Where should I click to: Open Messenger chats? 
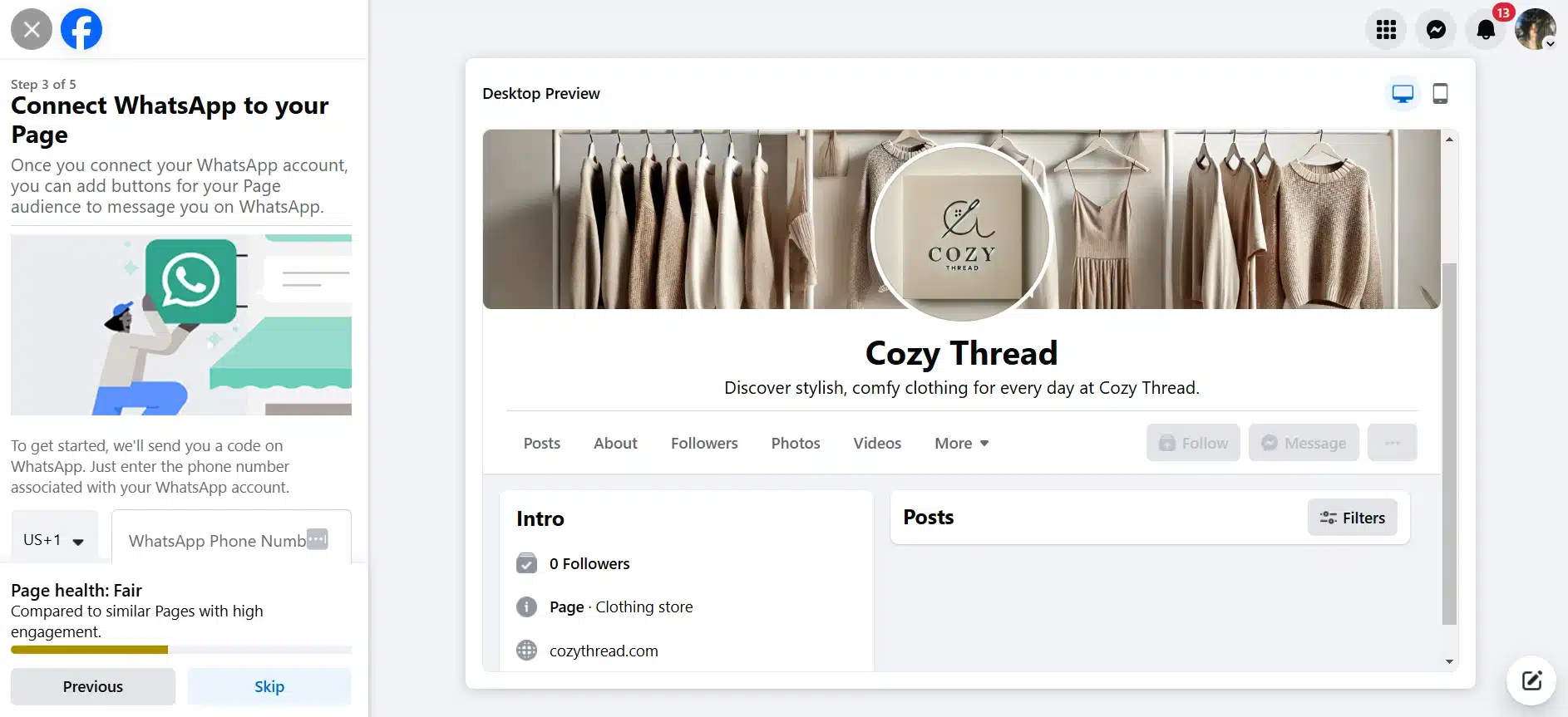point(1436,30)
